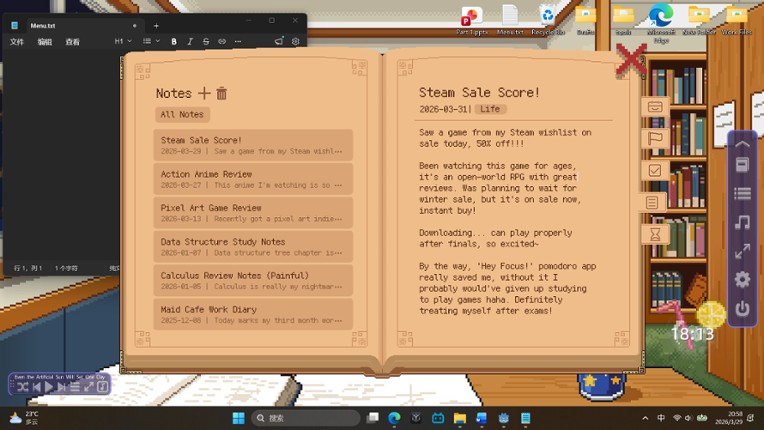The width and height of the screenshot is (764, 430).
Task: Expand the list style dropdown in Notepad
Action: point(149,42)
